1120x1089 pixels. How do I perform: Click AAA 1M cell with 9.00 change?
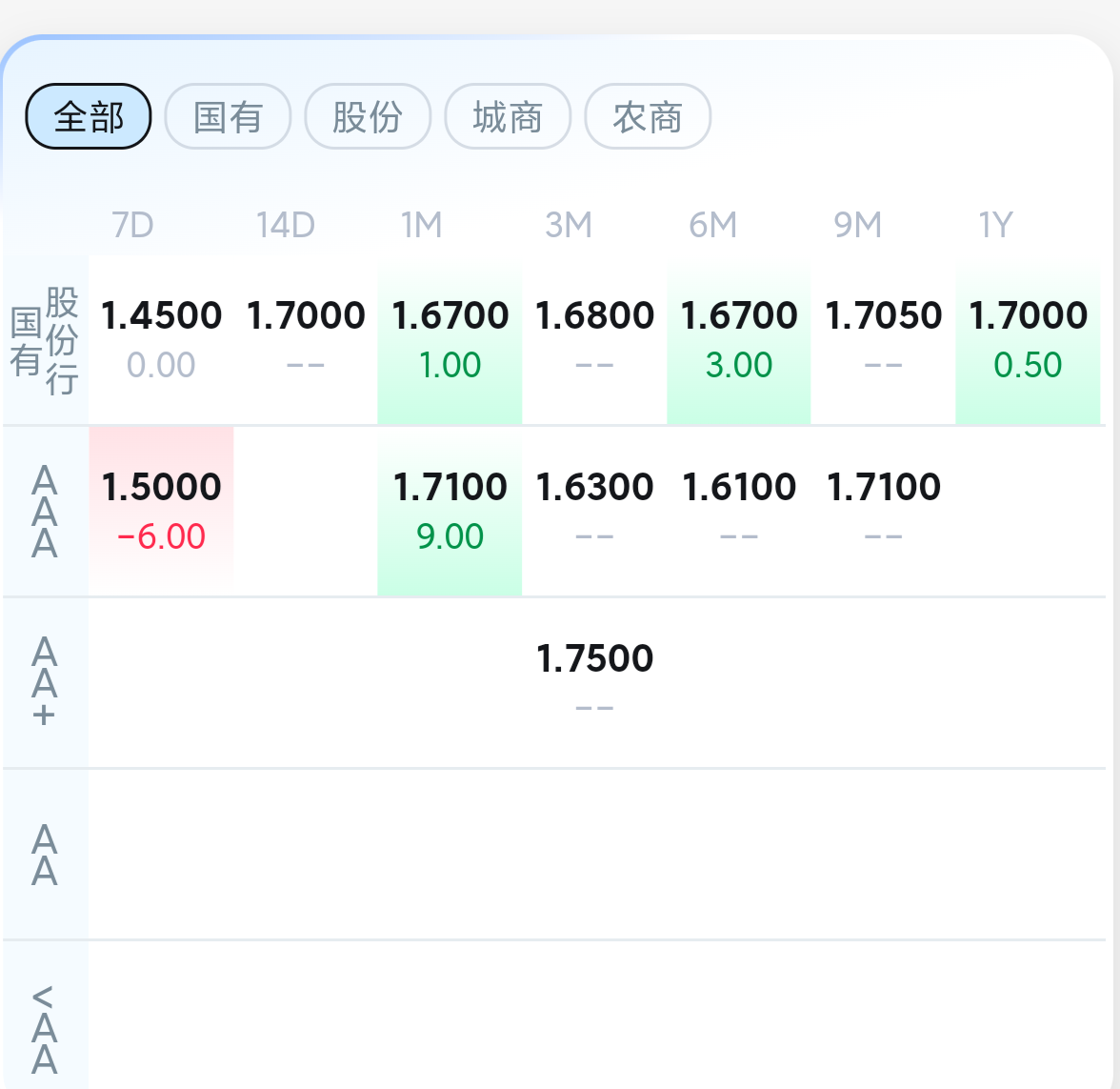[450, 512]
